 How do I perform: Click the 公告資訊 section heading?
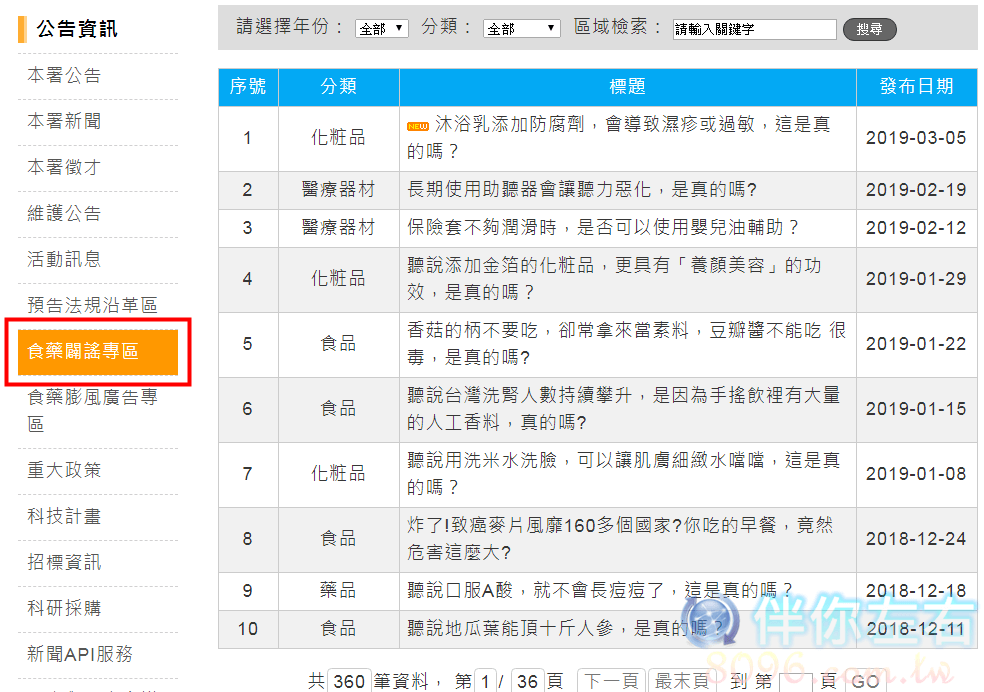coord(77,29)
